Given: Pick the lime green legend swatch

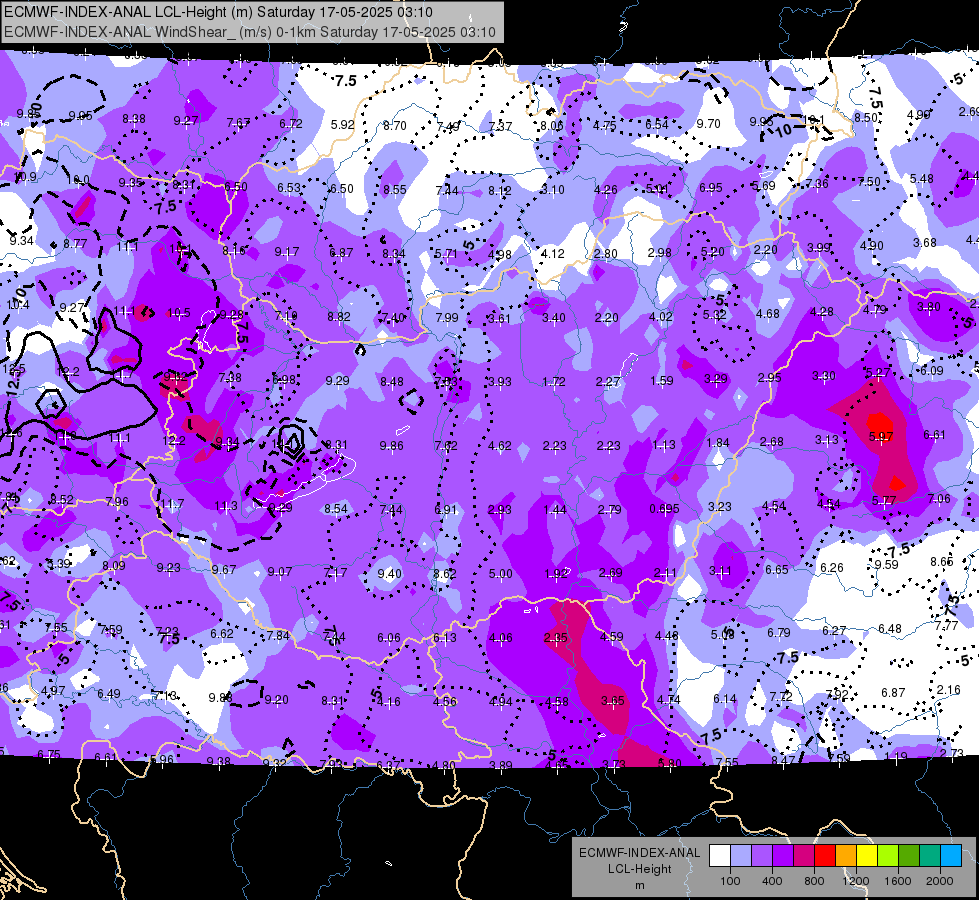Looking at the screenshot, I should [888, 855].
